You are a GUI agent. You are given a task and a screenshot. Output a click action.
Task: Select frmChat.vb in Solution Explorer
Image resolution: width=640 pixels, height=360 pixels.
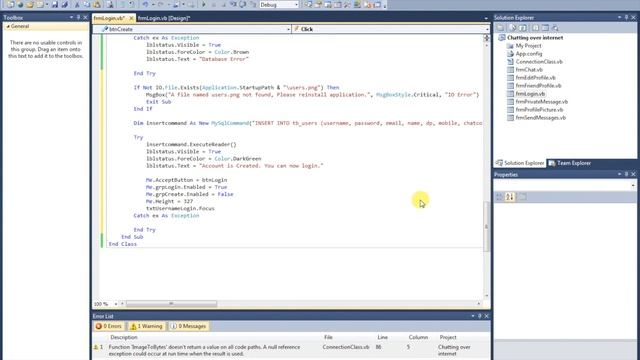529,69
